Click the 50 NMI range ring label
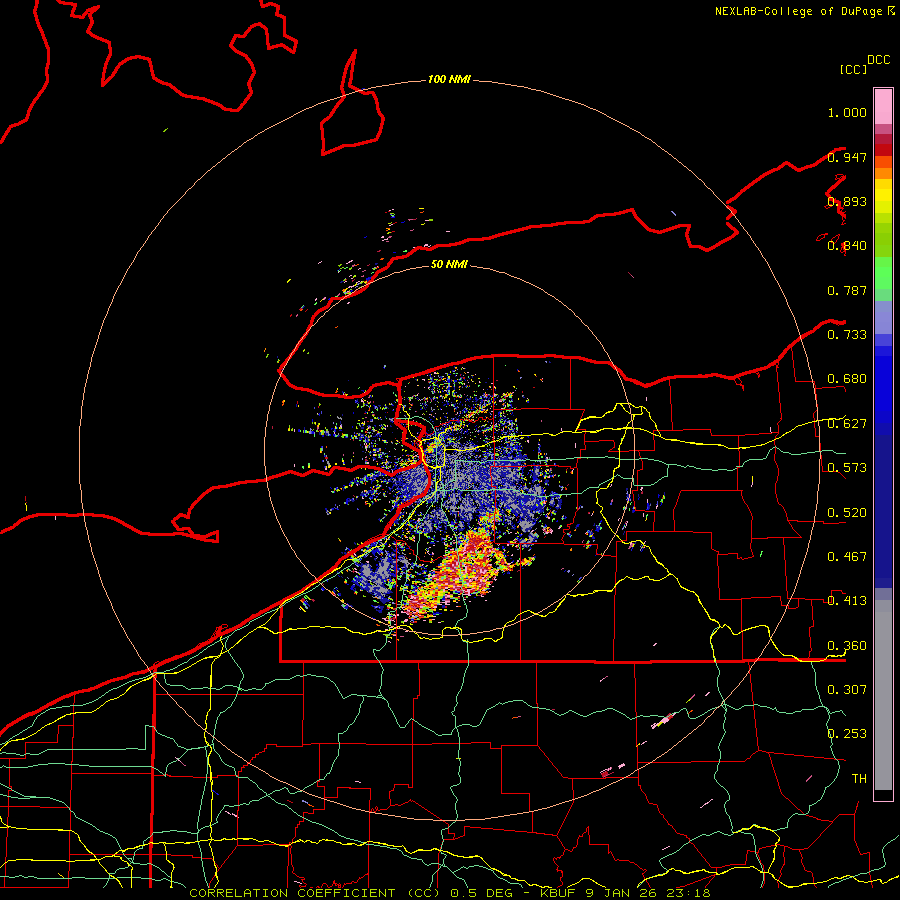The height and width of the screenshot is (900, 900). pos(449,264)
